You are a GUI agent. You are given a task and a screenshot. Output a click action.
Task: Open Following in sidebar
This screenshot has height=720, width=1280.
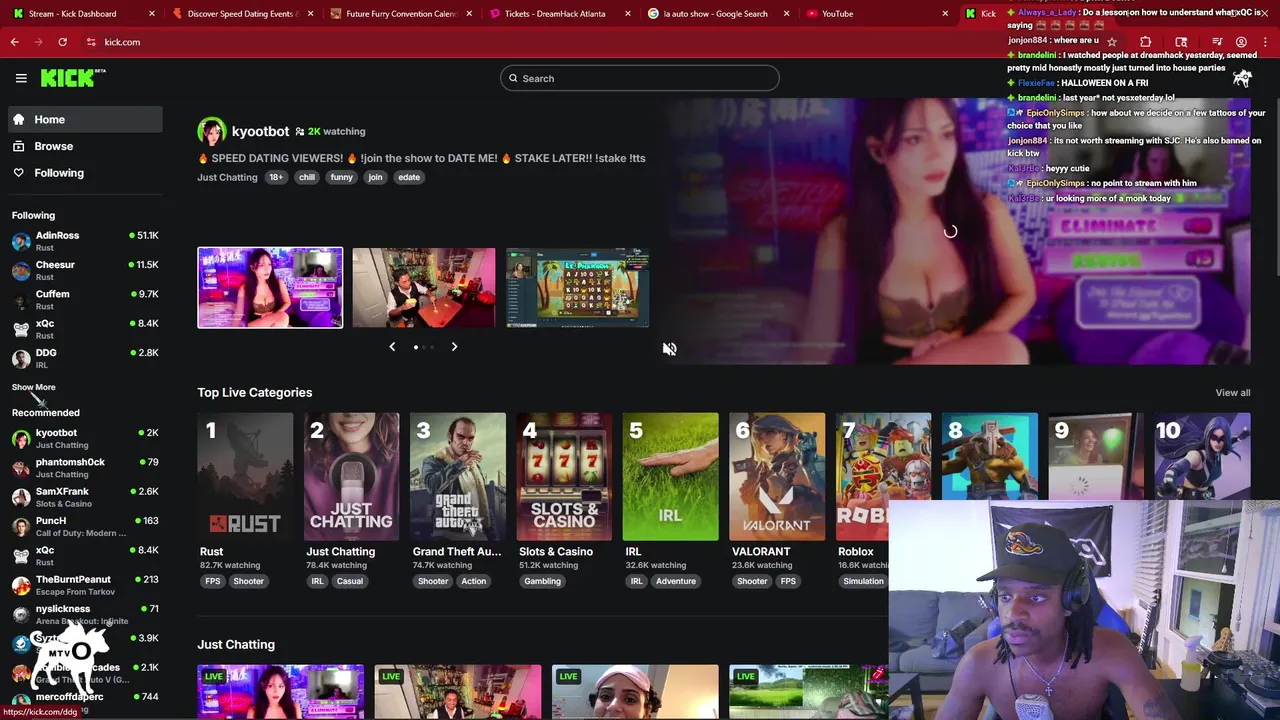coord(85,173)
